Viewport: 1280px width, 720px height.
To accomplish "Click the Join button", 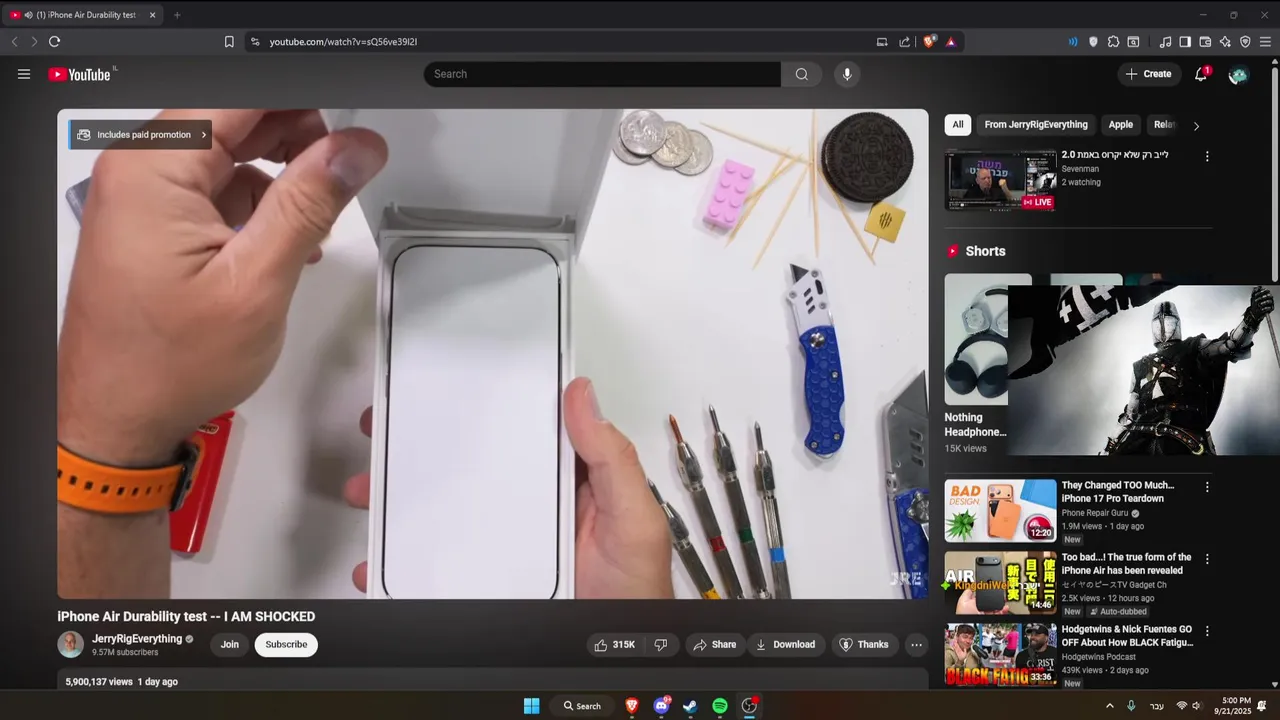I will click(230, 645).
